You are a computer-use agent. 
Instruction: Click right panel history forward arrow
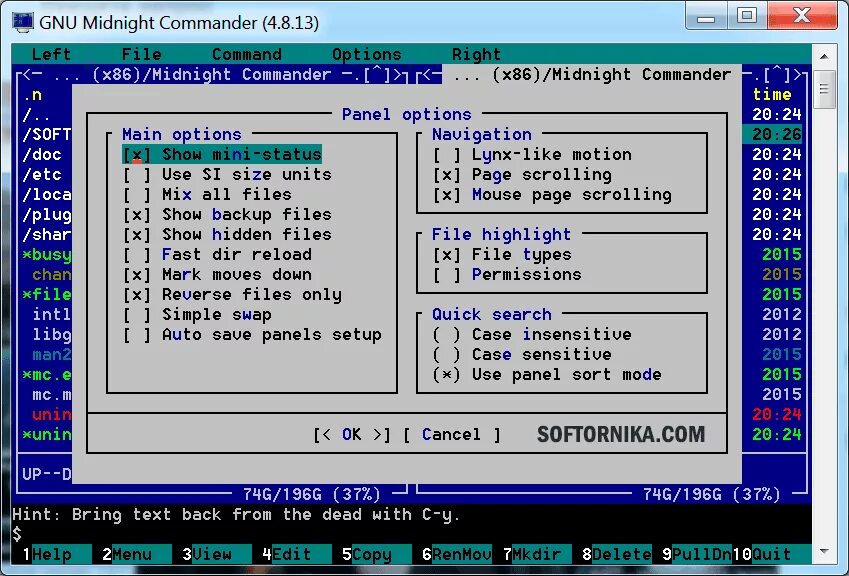[797, 75]
